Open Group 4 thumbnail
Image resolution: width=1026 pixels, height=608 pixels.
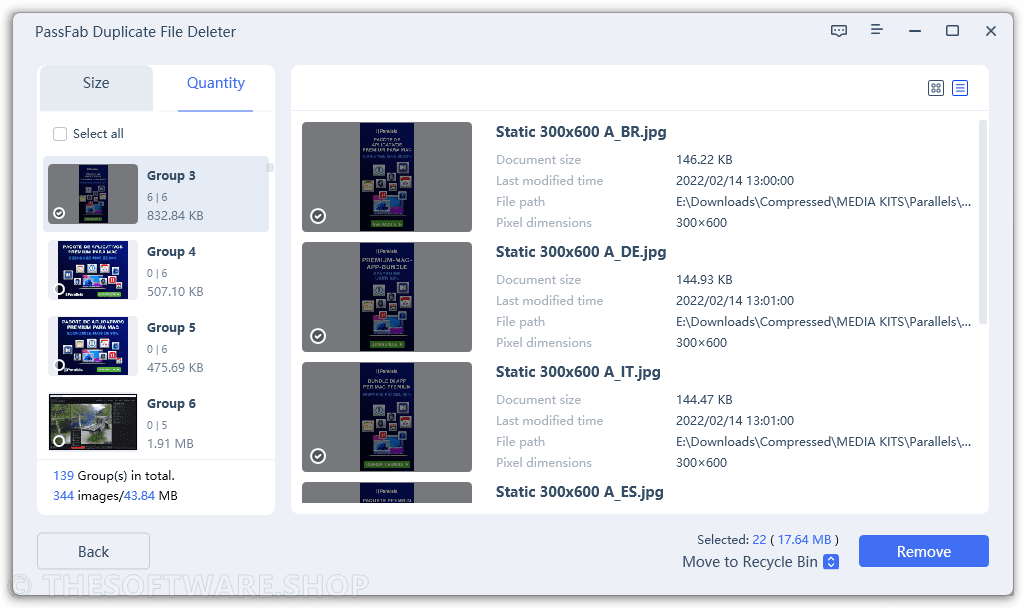click(93, 270)
